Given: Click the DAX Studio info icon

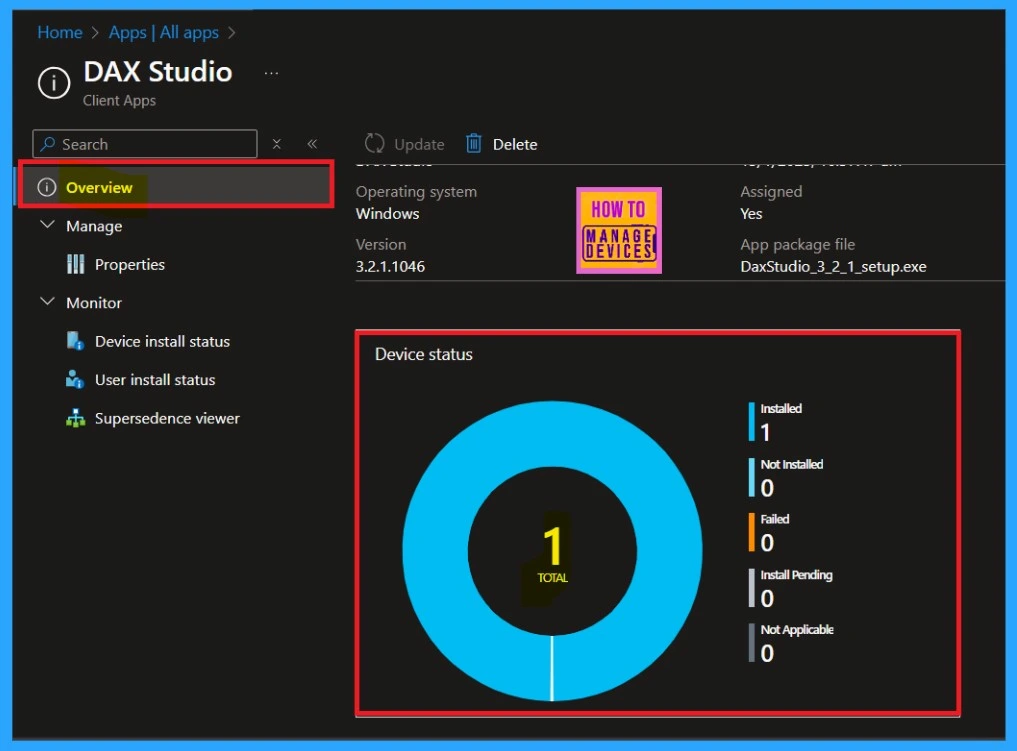Looking at the screenshot, I should 54,83.
